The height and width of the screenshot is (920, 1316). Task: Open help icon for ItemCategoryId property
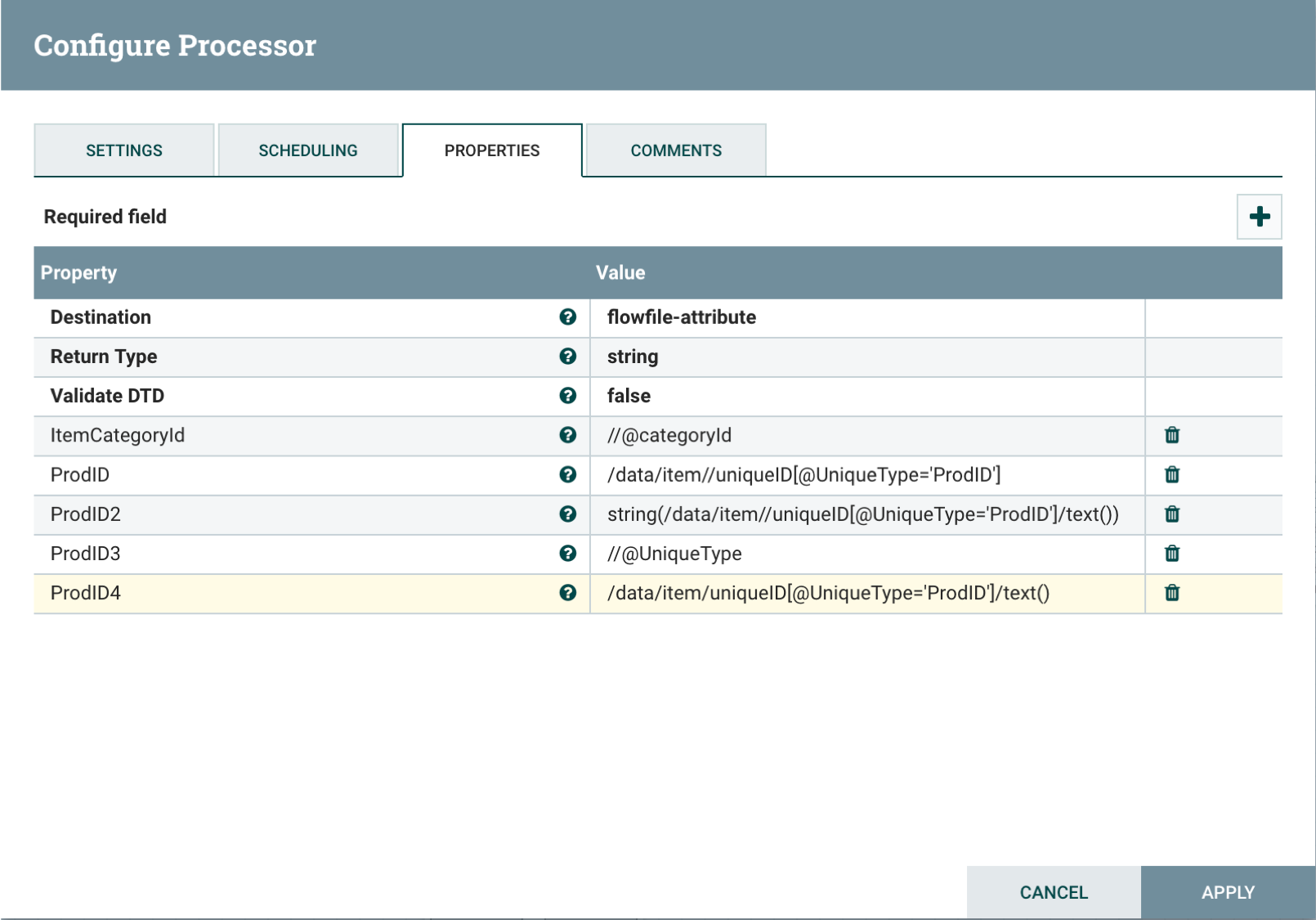[569, 435]
